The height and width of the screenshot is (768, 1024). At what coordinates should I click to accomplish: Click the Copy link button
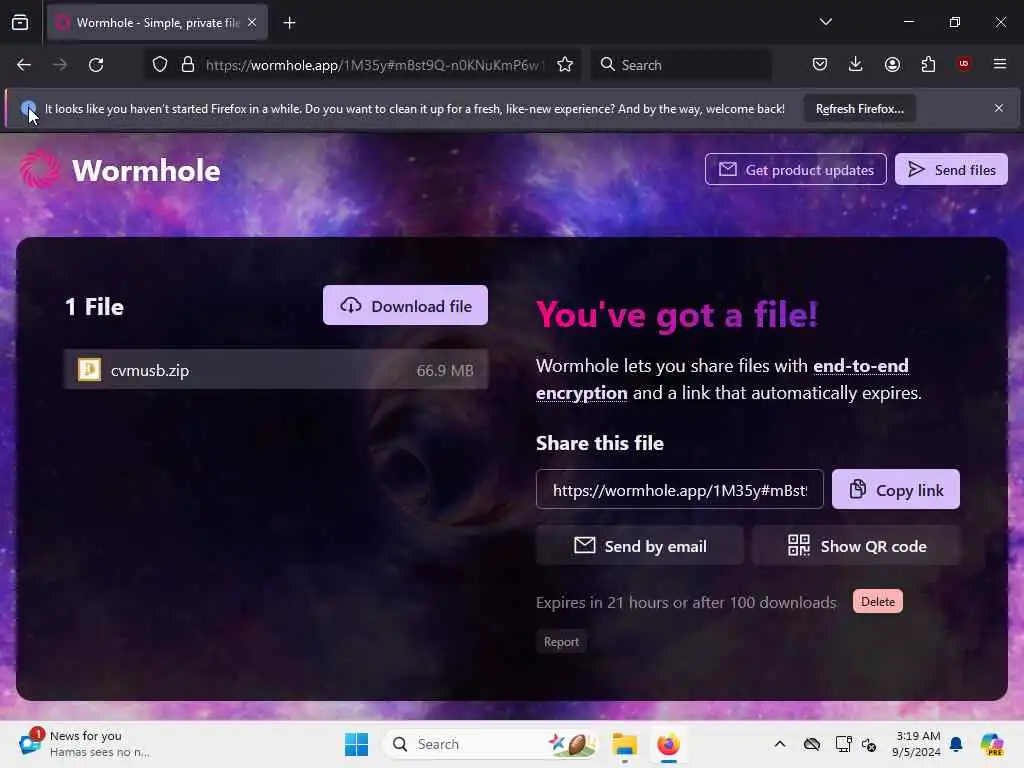(x=895, y=490)
